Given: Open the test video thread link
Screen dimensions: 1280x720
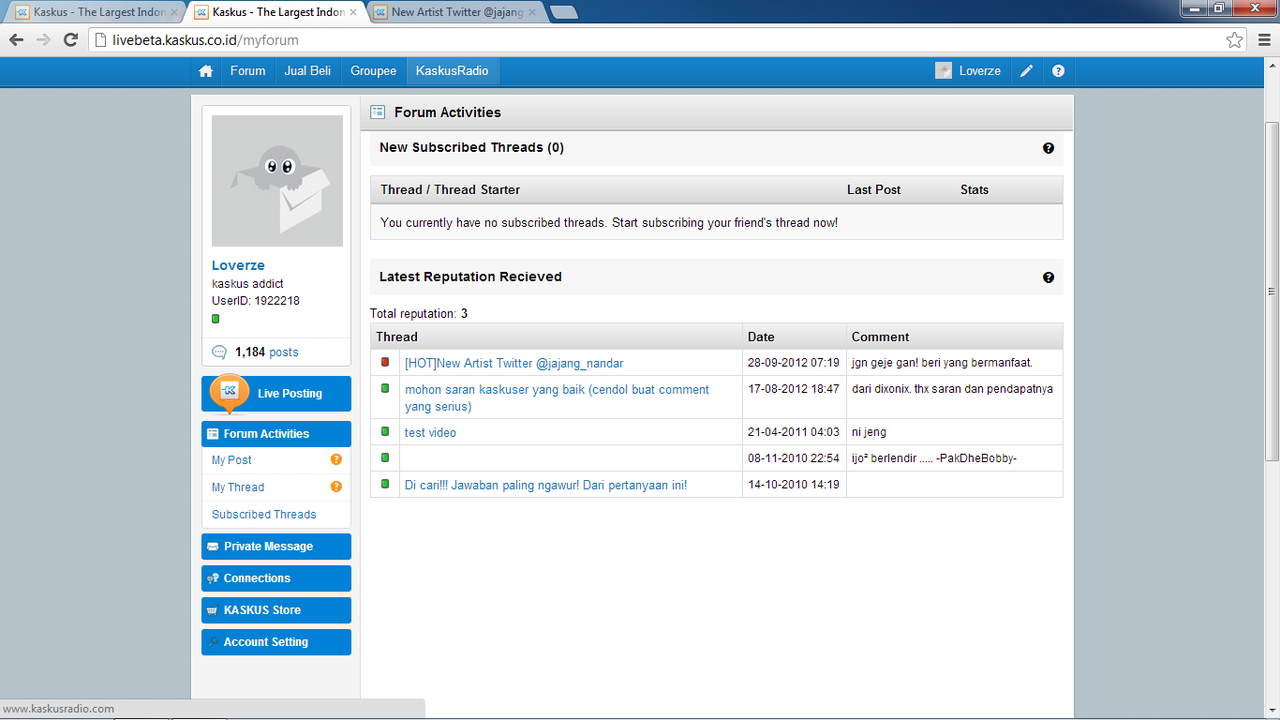Looking at the screenshot, I should tap(430, 433).
